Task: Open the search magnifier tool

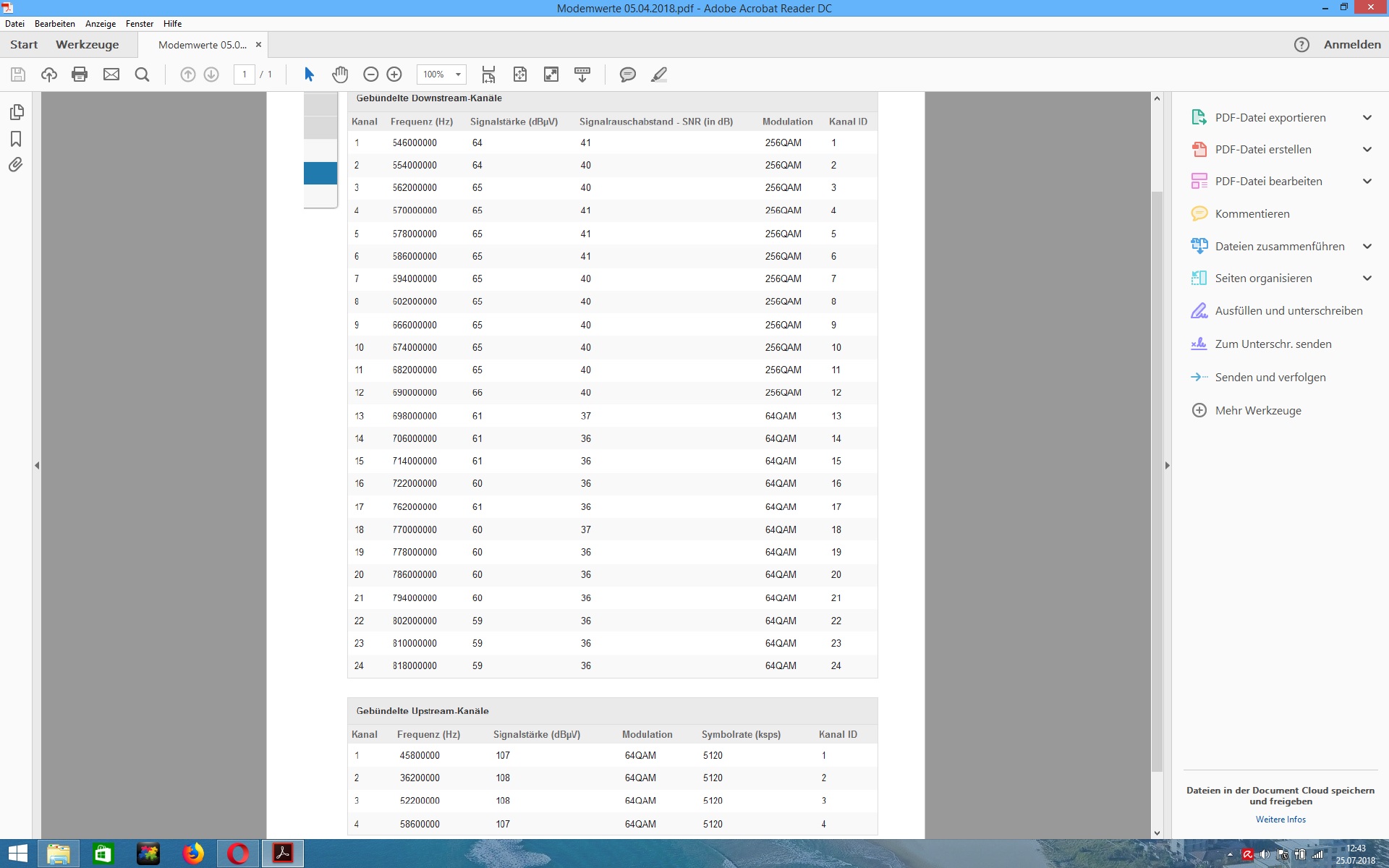Action: 142,75
